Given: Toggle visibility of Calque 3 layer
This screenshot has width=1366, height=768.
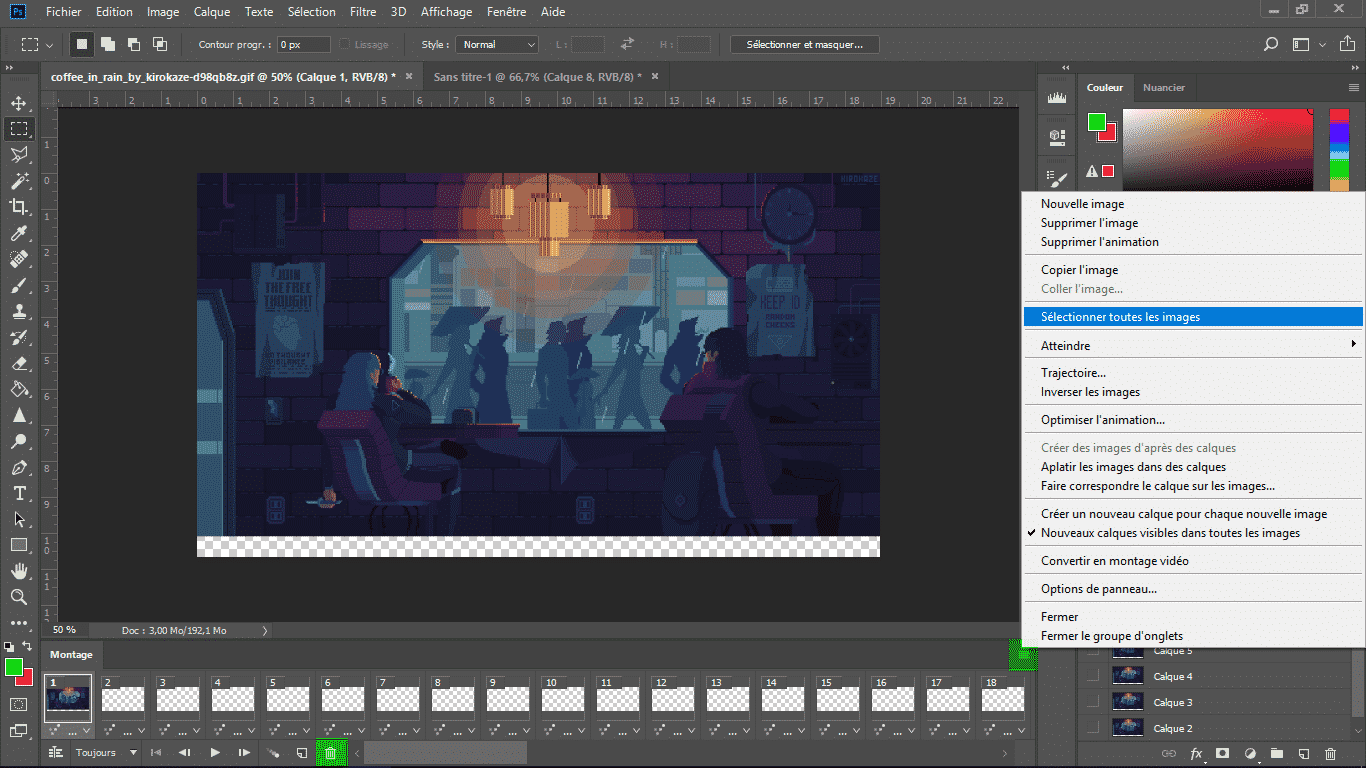Looking at the screenshot, I should (x=1092, y=703).
